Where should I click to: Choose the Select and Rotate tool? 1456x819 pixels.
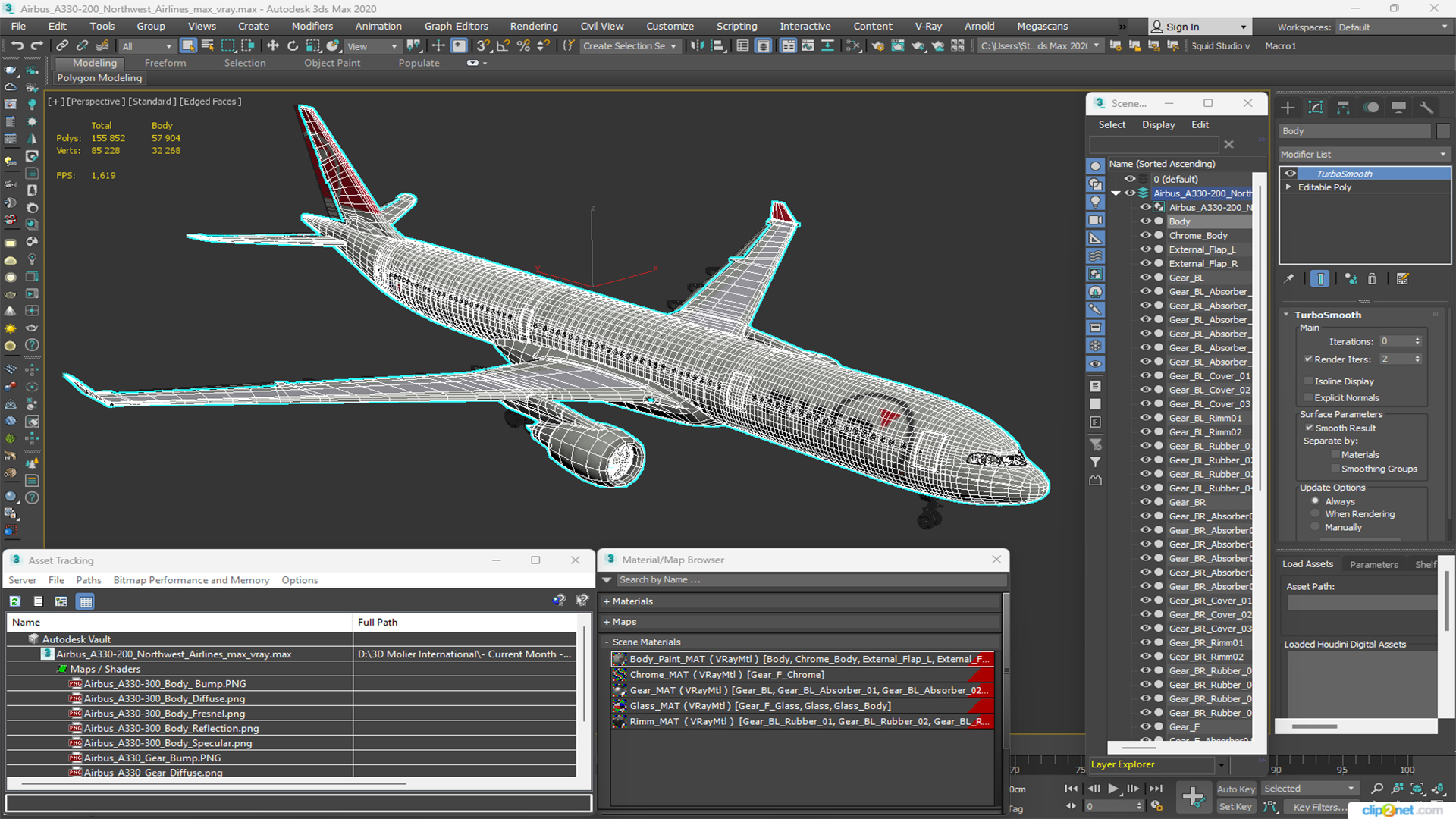(293, 46)
